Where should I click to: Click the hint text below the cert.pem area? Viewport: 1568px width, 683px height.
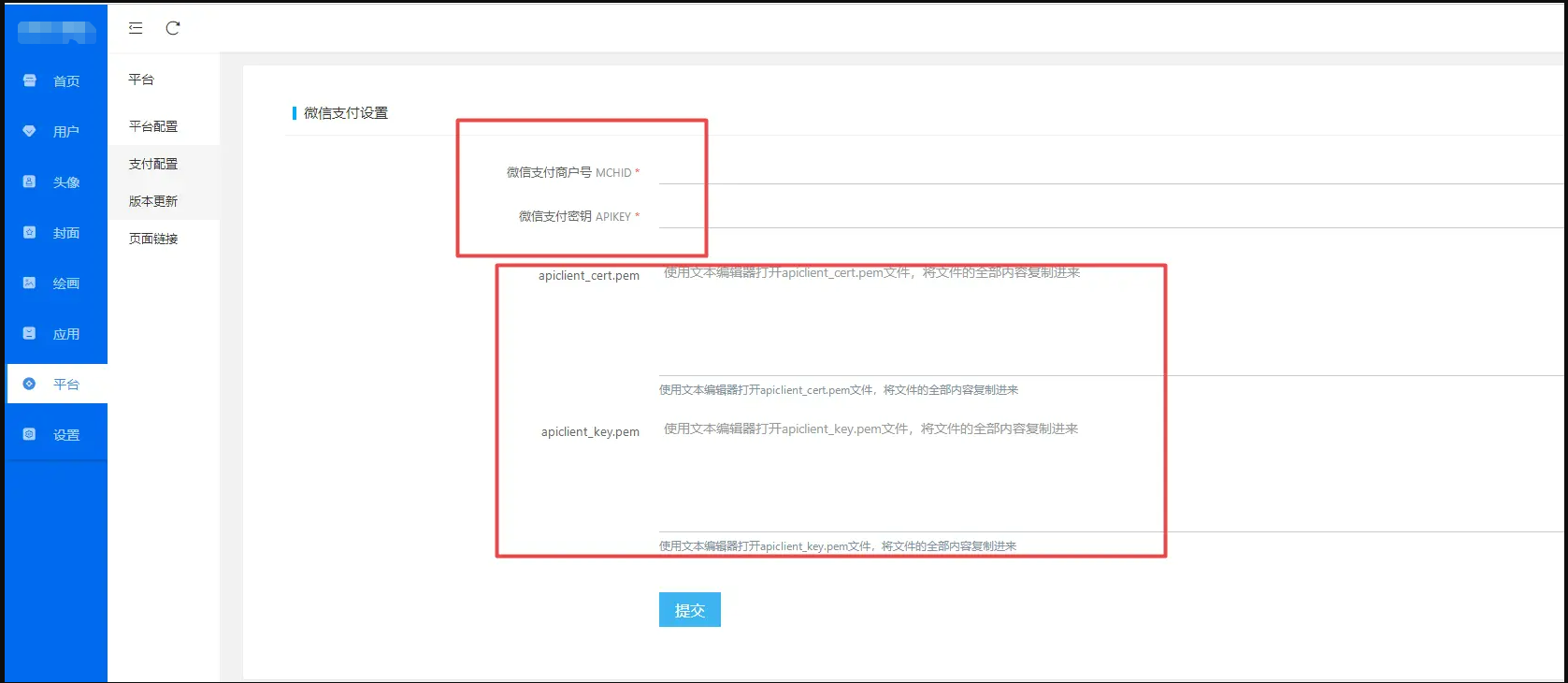(839, 390)
